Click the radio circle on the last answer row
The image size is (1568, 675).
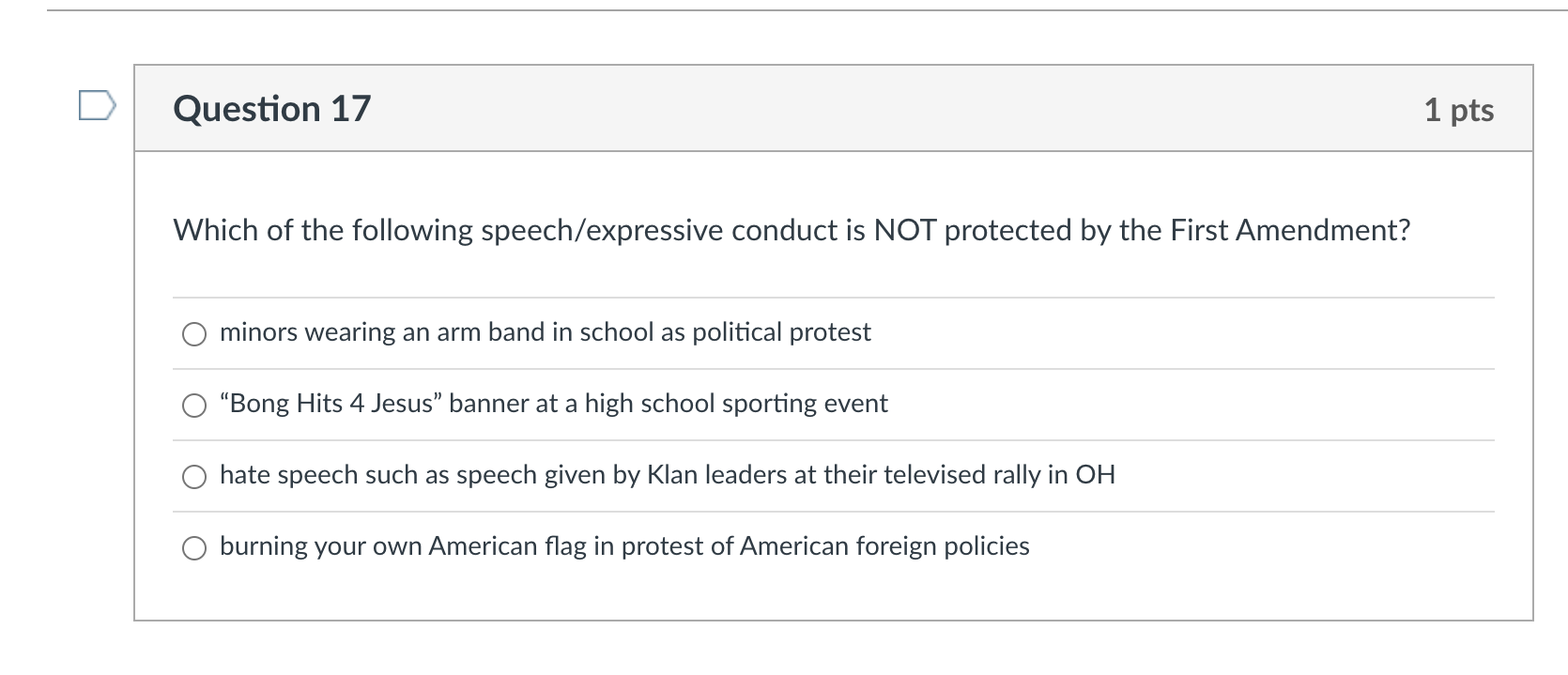coord(194,547)
